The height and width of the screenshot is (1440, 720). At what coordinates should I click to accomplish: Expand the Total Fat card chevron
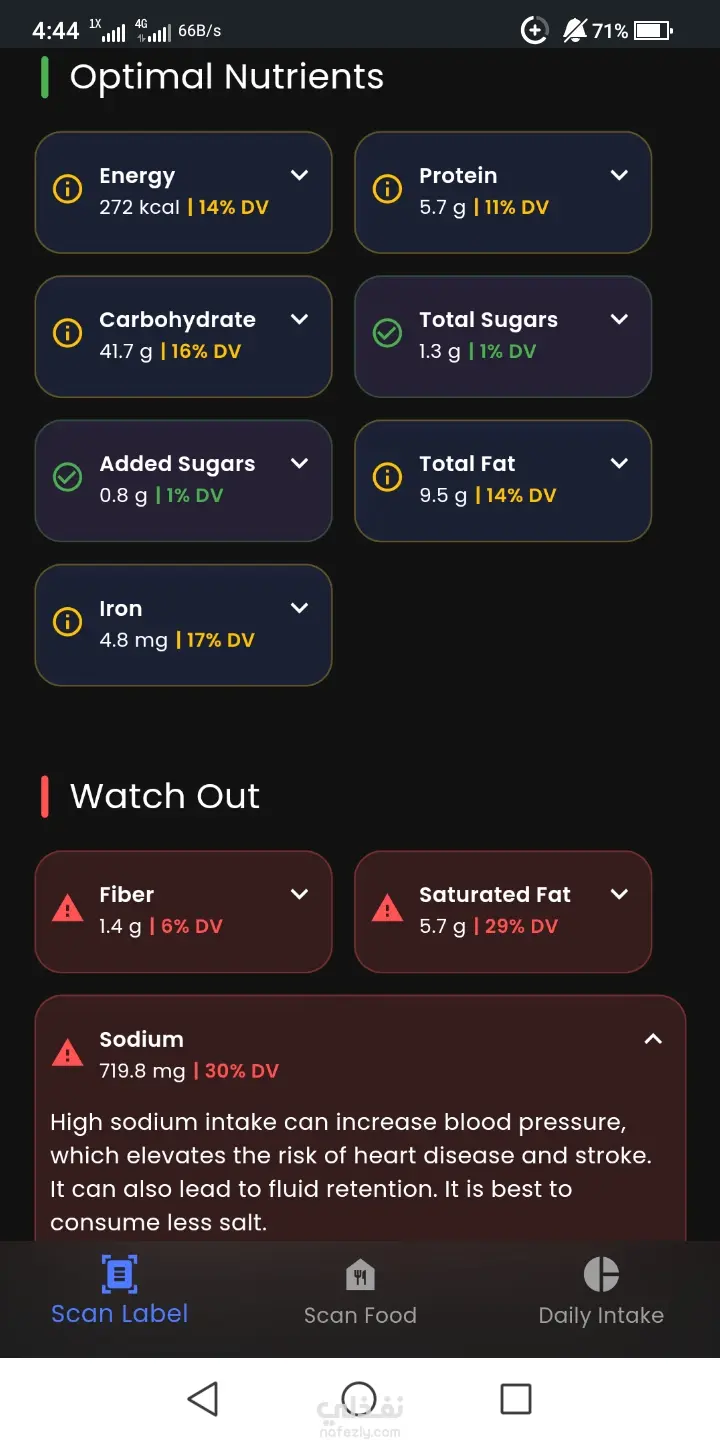(x=619, y=463)
